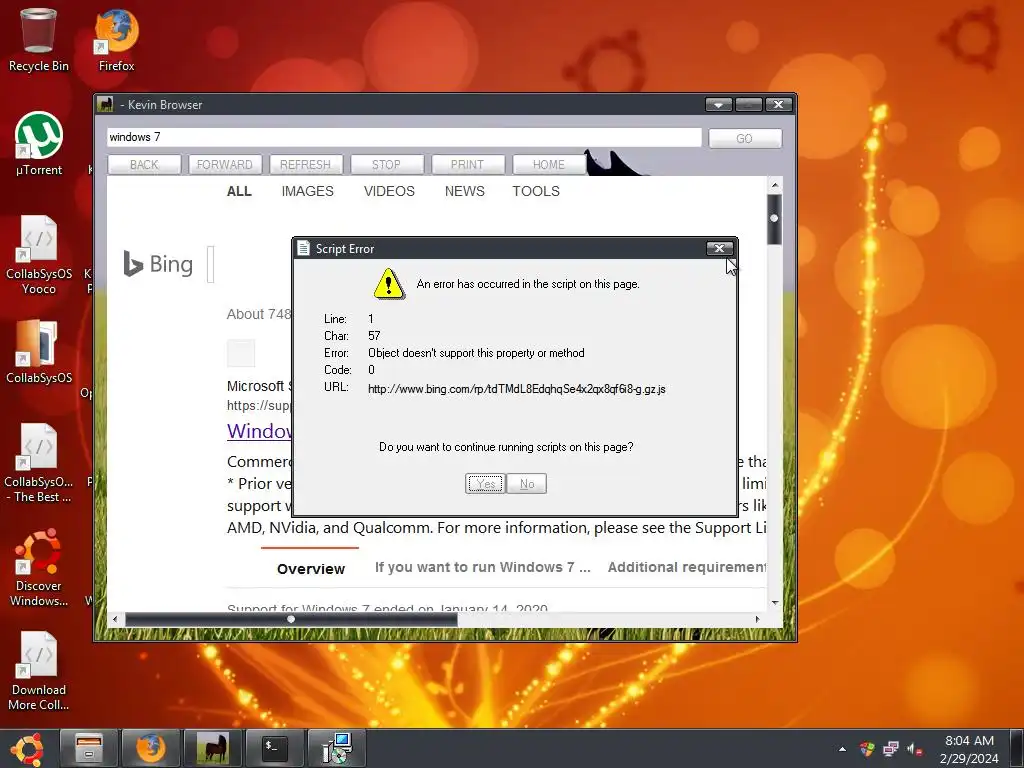The height and width of the screenshot is (768, 1024).
Task: Select the ALL search tab
Action: click(x=239, y=191)
